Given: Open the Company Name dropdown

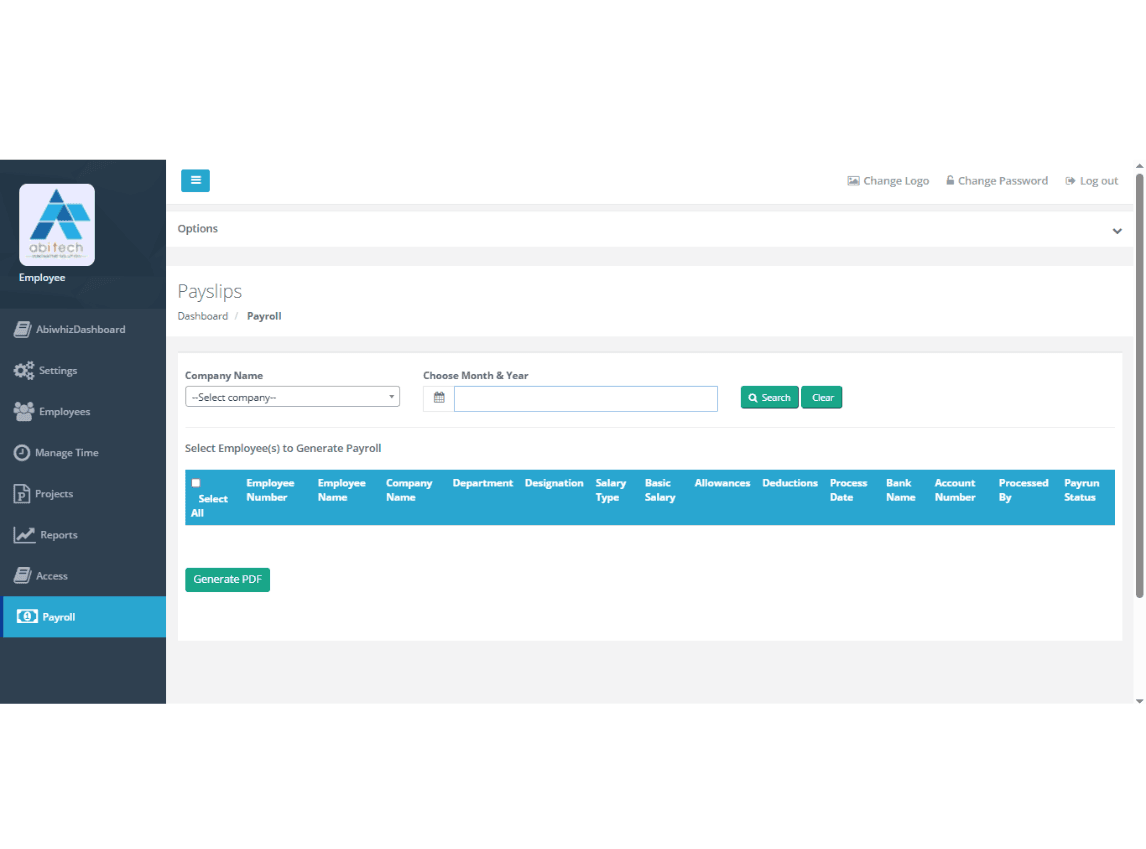Looking at the screenshot, I should pos(292,398).
